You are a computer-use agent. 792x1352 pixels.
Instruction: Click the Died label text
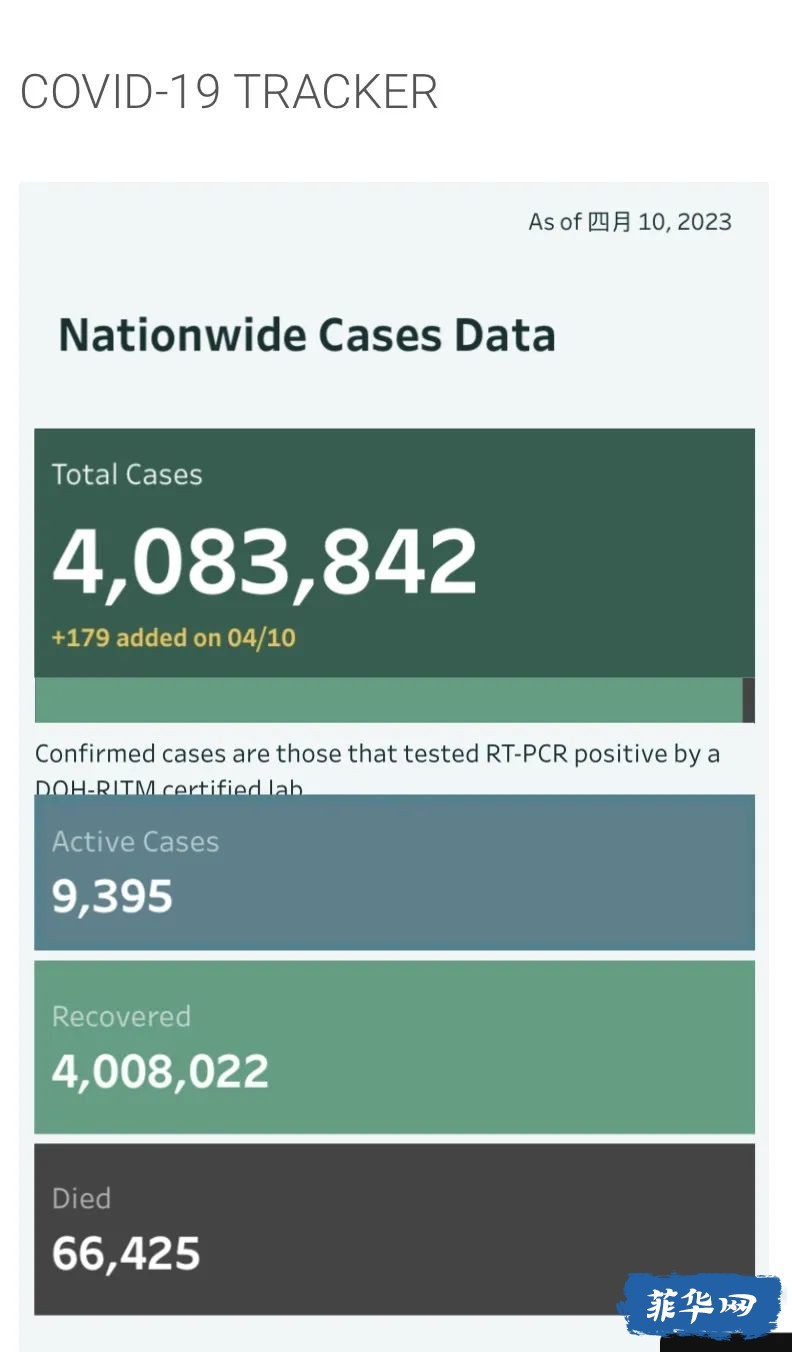pyautogui.click(x=81, y=1198)
